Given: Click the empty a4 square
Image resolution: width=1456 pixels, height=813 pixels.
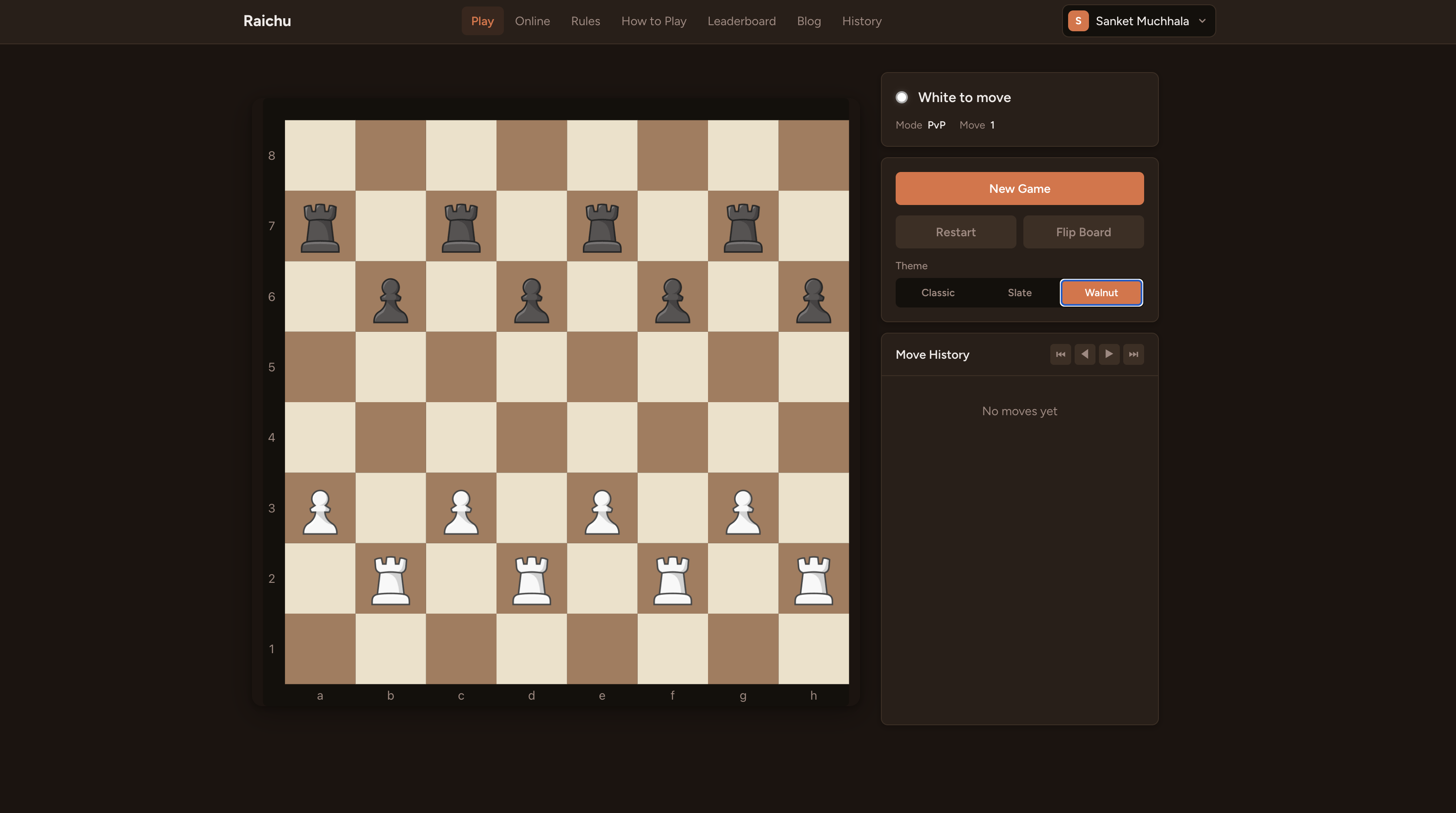Looking at the screenshot, I should 320,437.
